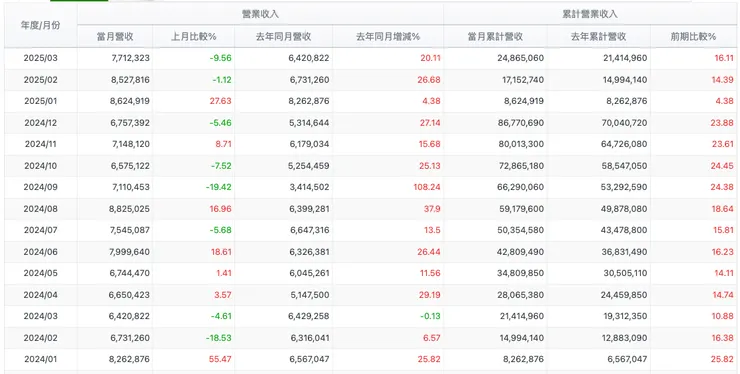Select the 2024/03 row label
The image size is (740, 374).
pyautogui.click(x=41, y=316)
